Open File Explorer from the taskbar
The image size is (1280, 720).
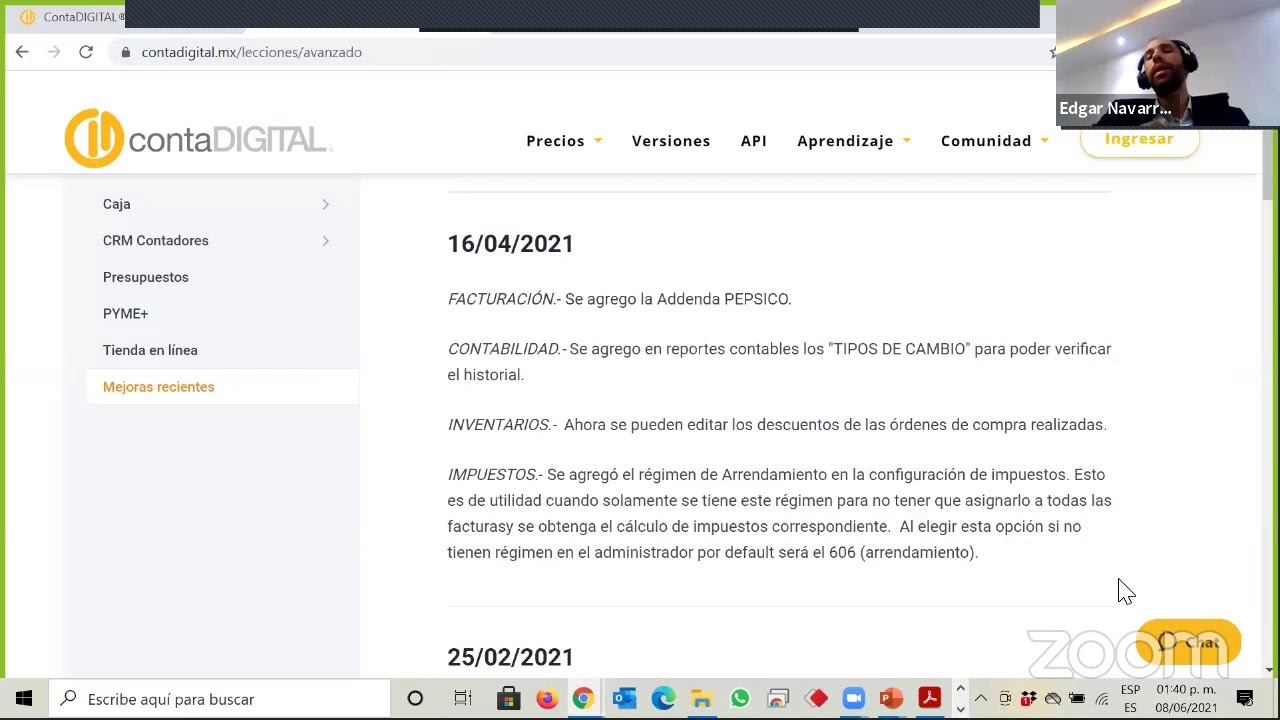[701, 699]
